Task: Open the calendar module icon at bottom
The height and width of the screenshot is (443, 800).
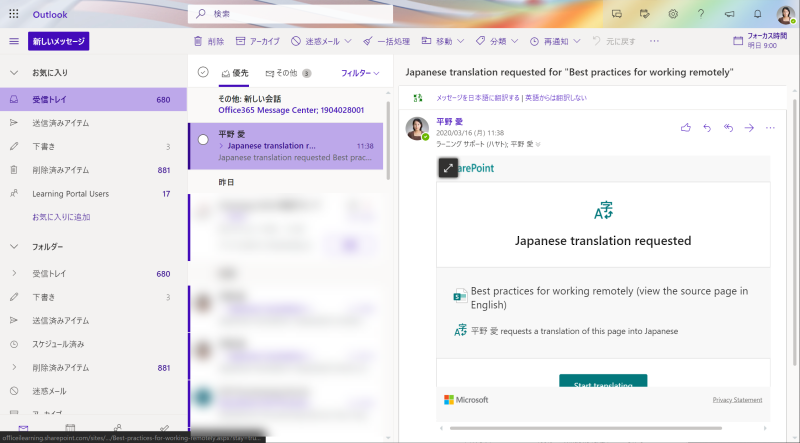Action: point(70,428)
